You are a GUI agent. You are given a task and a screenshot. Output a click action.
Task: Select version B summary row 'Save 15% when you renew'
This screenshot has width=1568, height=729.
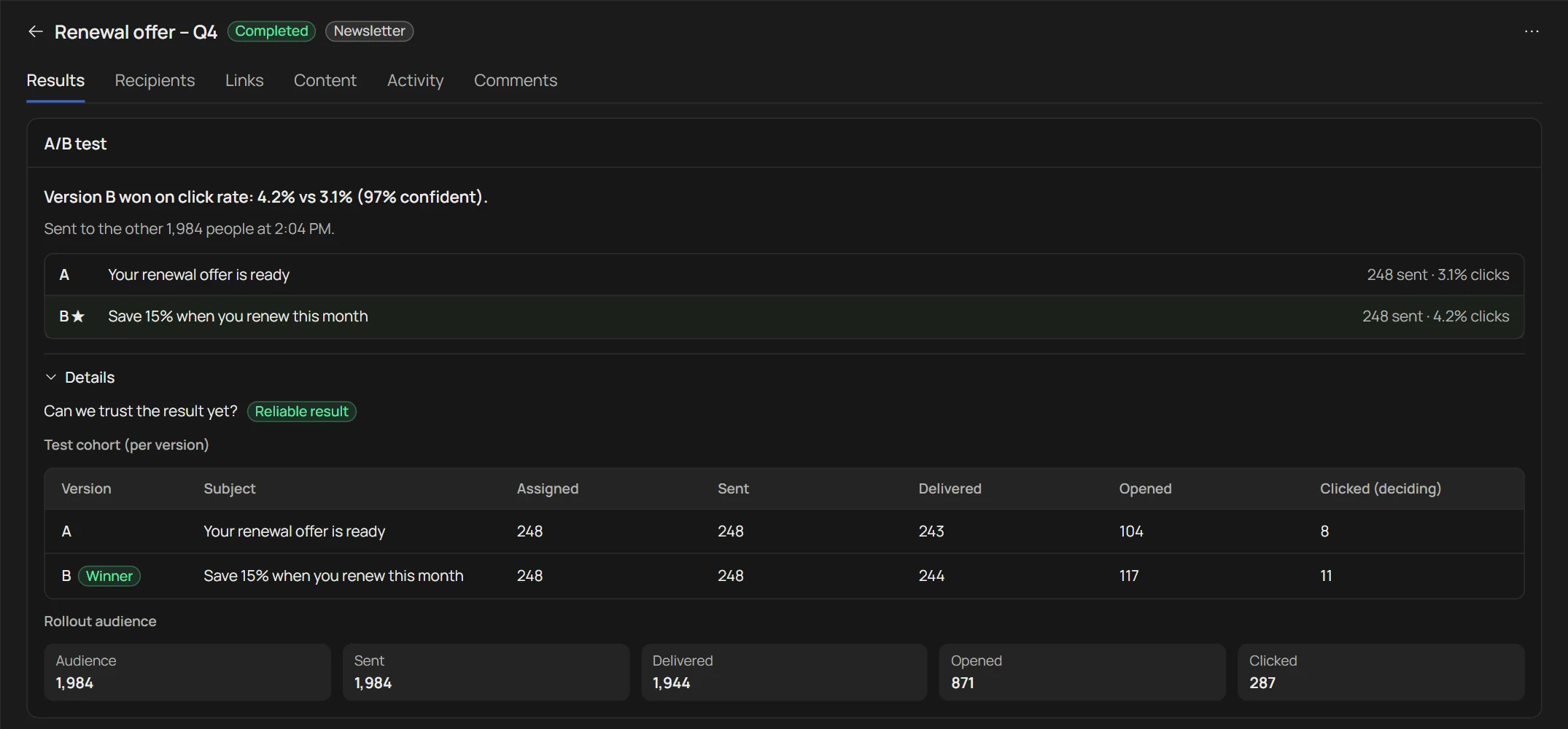point(784,316)
